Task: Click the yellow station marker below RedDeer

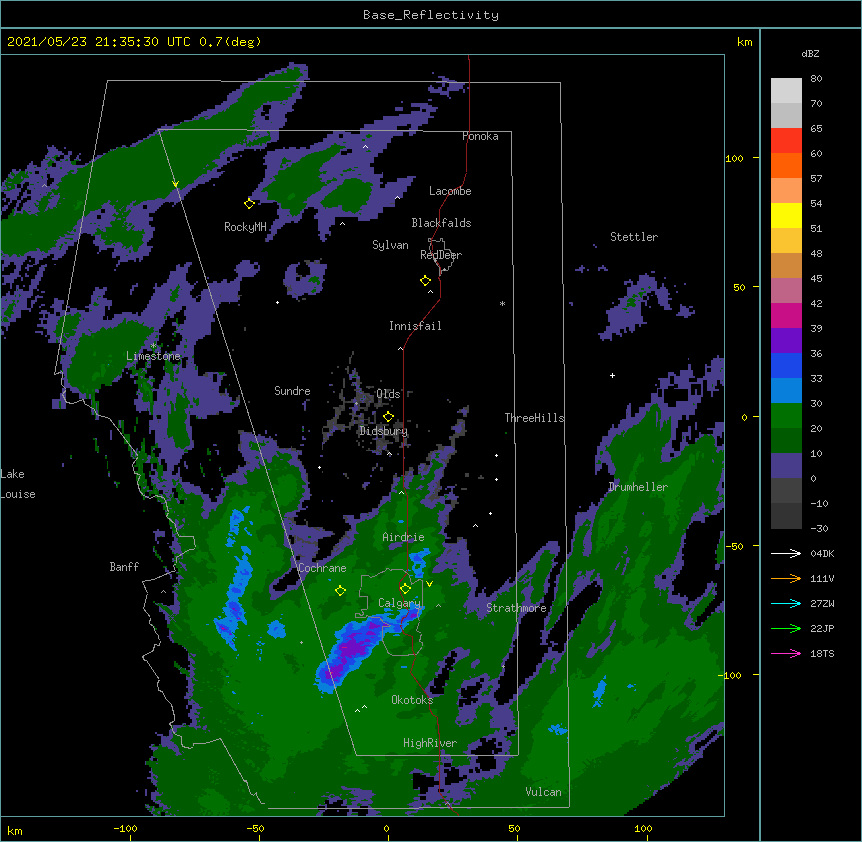Action: coord(425,281)
